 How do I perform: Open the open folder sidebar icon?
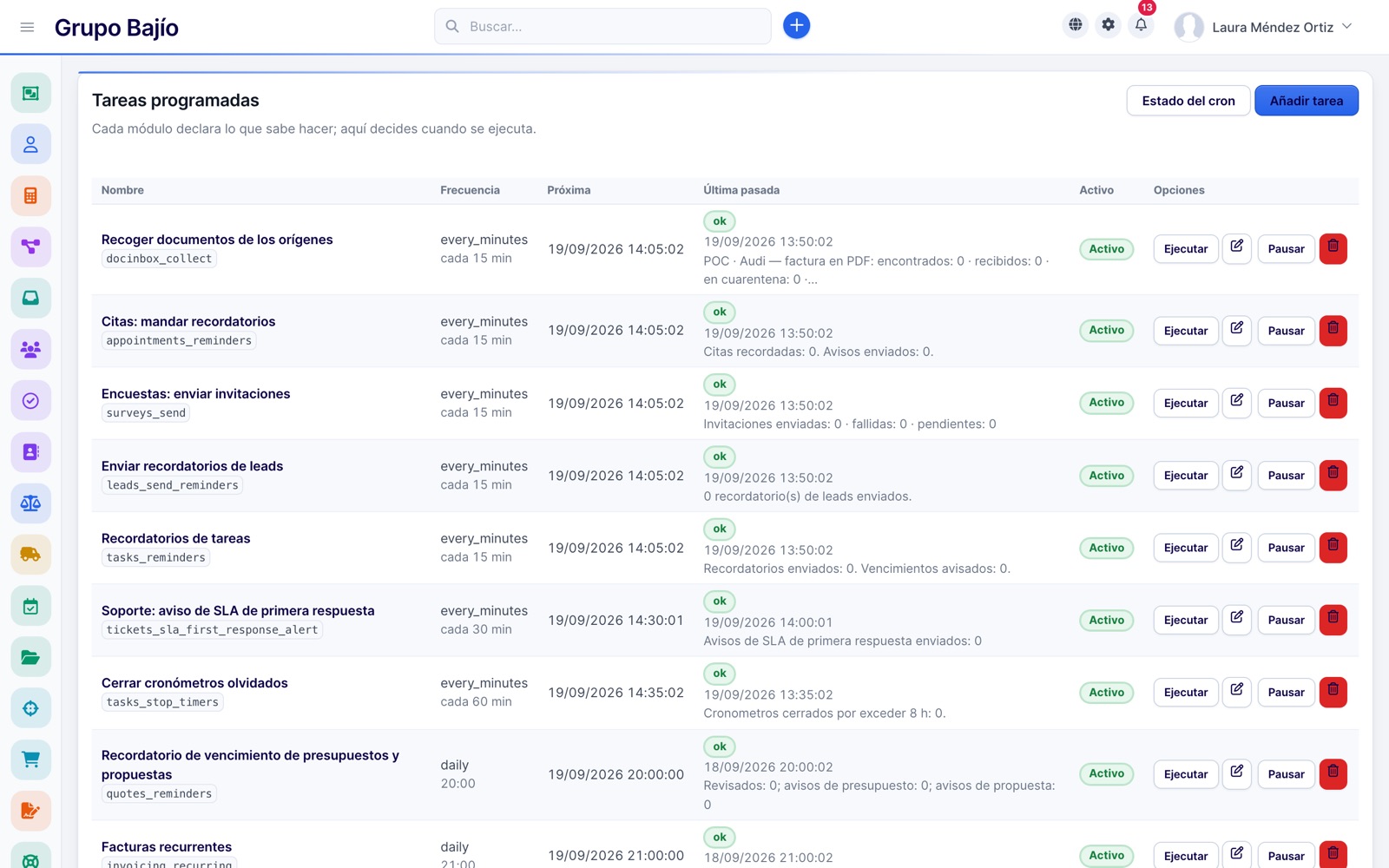30,657
